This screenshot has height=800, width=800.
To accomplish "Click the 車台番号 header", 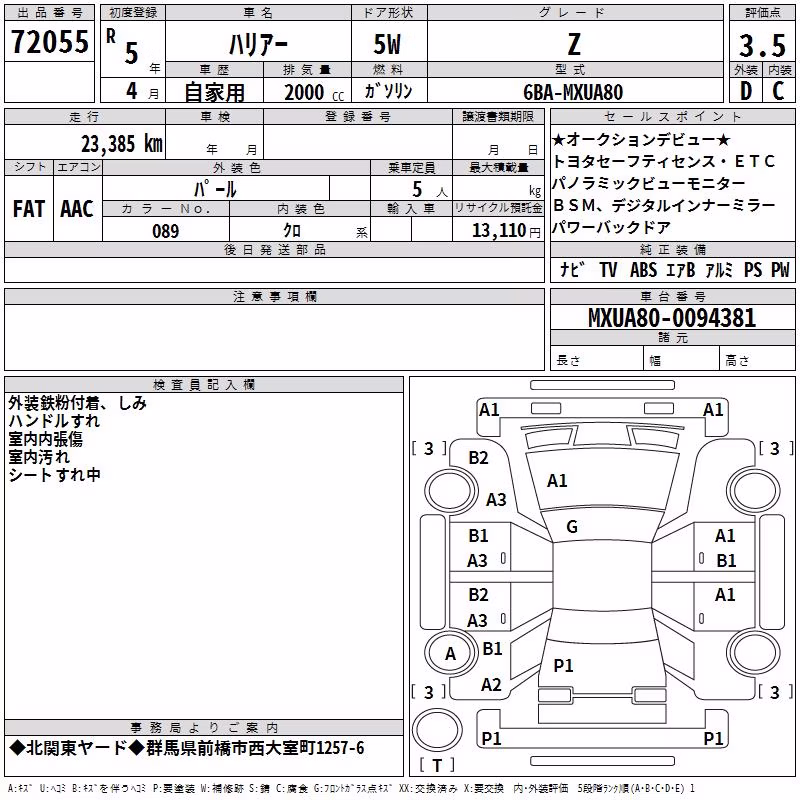I will coord(673,296).
